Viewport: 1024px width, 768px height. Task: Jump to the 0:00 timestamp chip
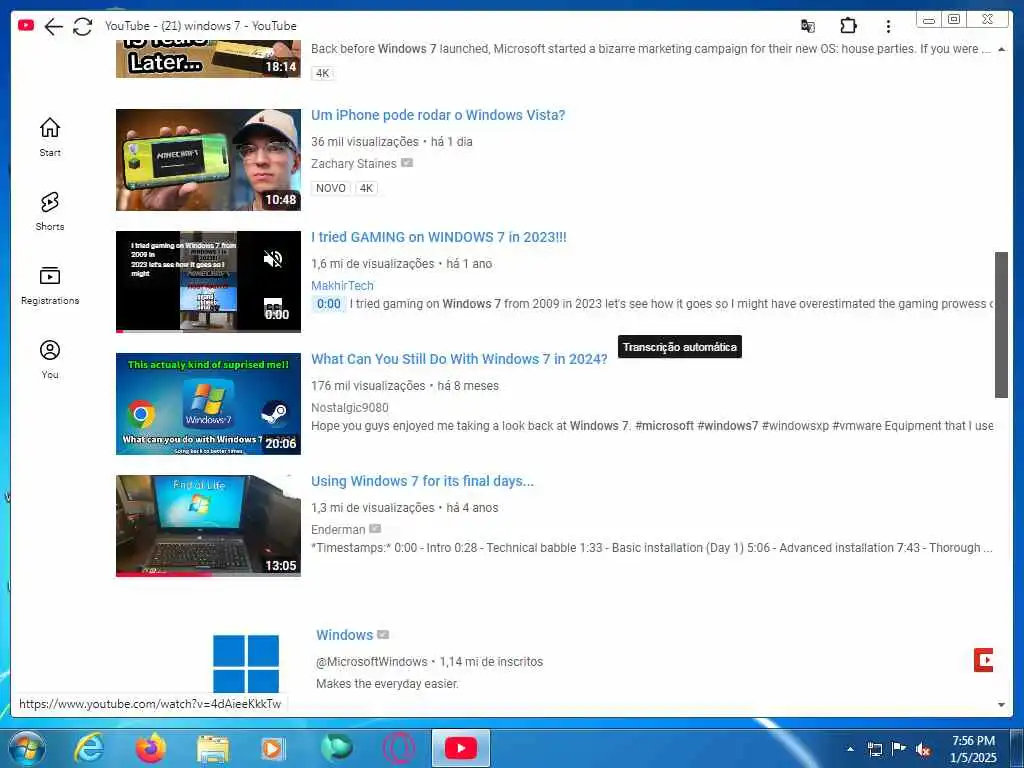(328, 304)
